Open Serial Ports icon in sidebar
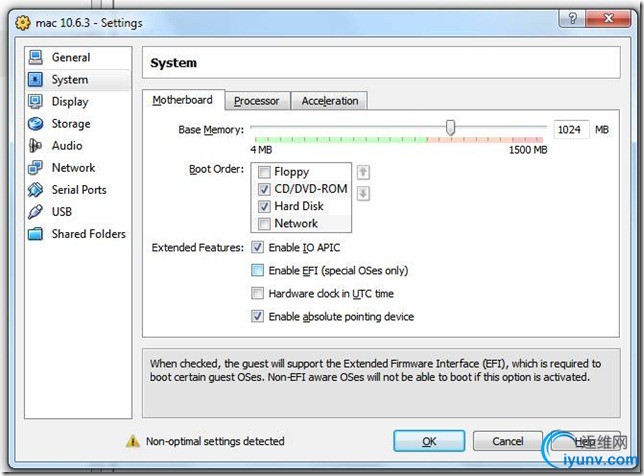 (35, 190)
